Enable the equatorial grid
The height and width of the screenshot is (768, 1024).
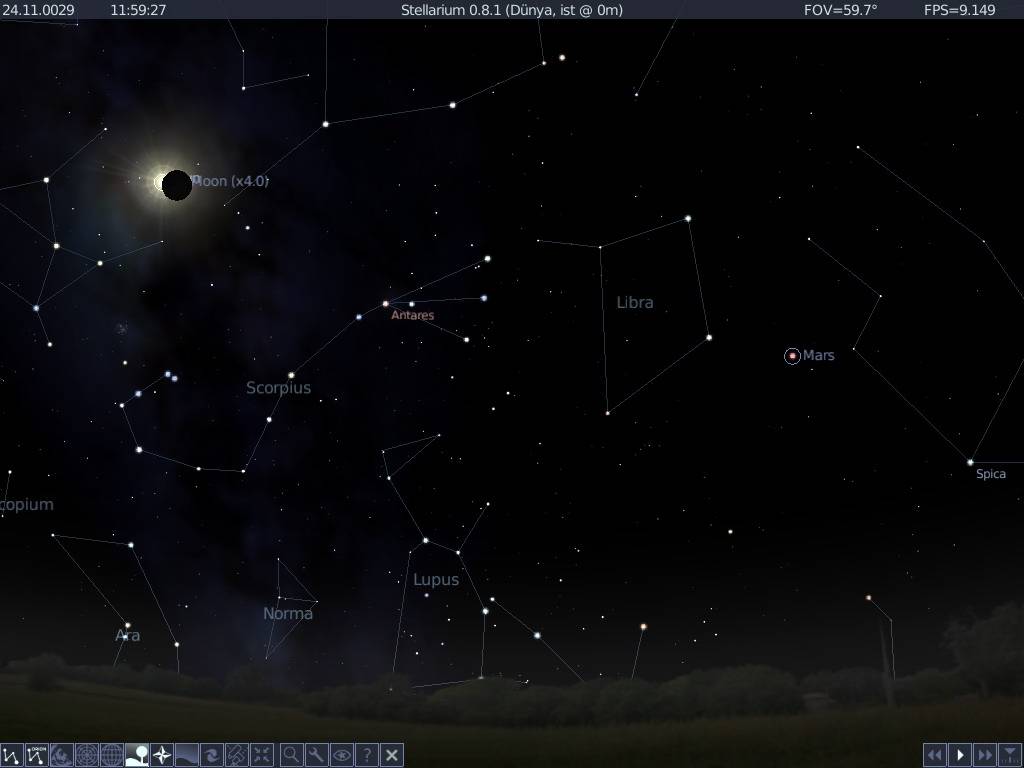tap(112, 754)
